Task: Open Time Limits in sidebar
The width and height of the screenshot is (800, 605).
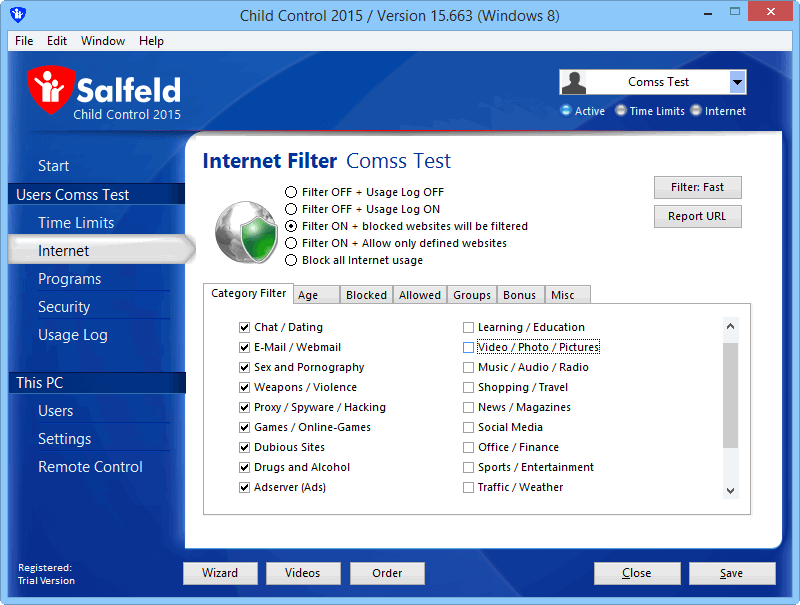Action: point(76,223)
